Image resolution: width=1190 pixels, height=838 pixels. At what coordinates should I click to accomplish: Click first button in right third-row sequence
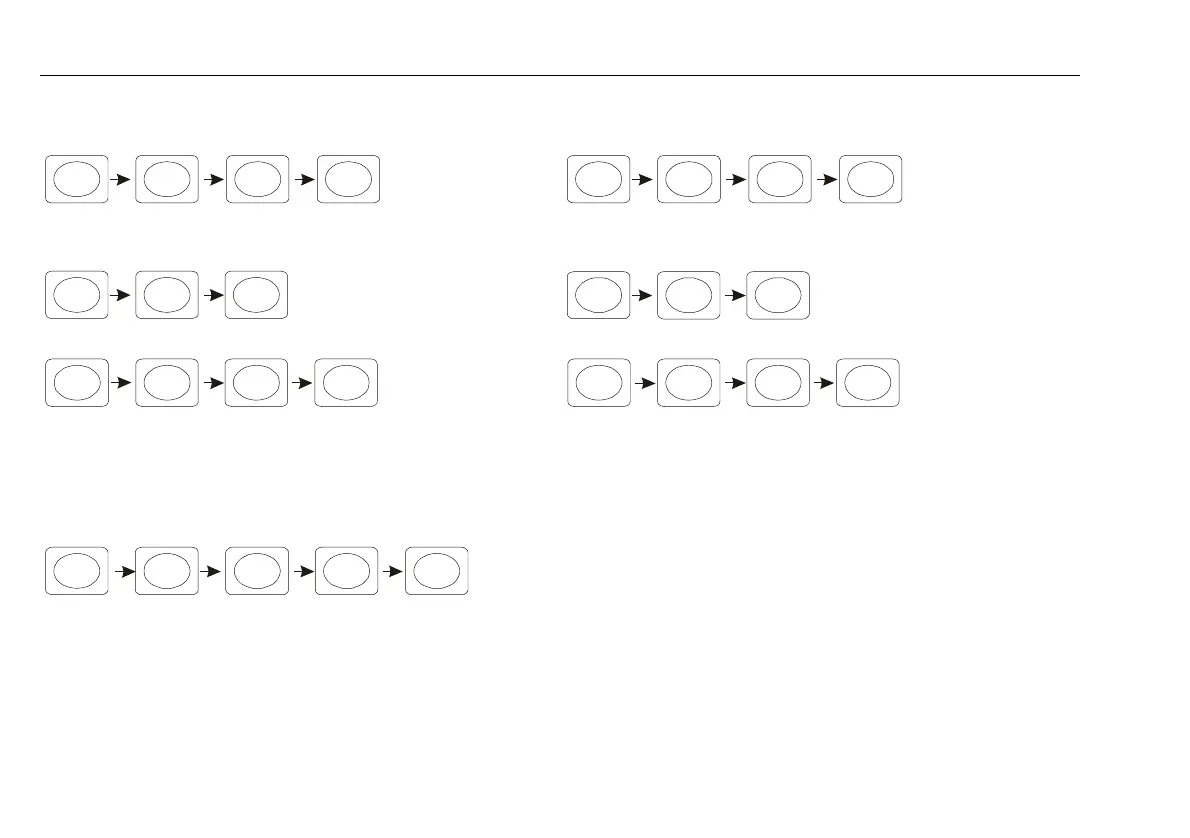(598, 382)
